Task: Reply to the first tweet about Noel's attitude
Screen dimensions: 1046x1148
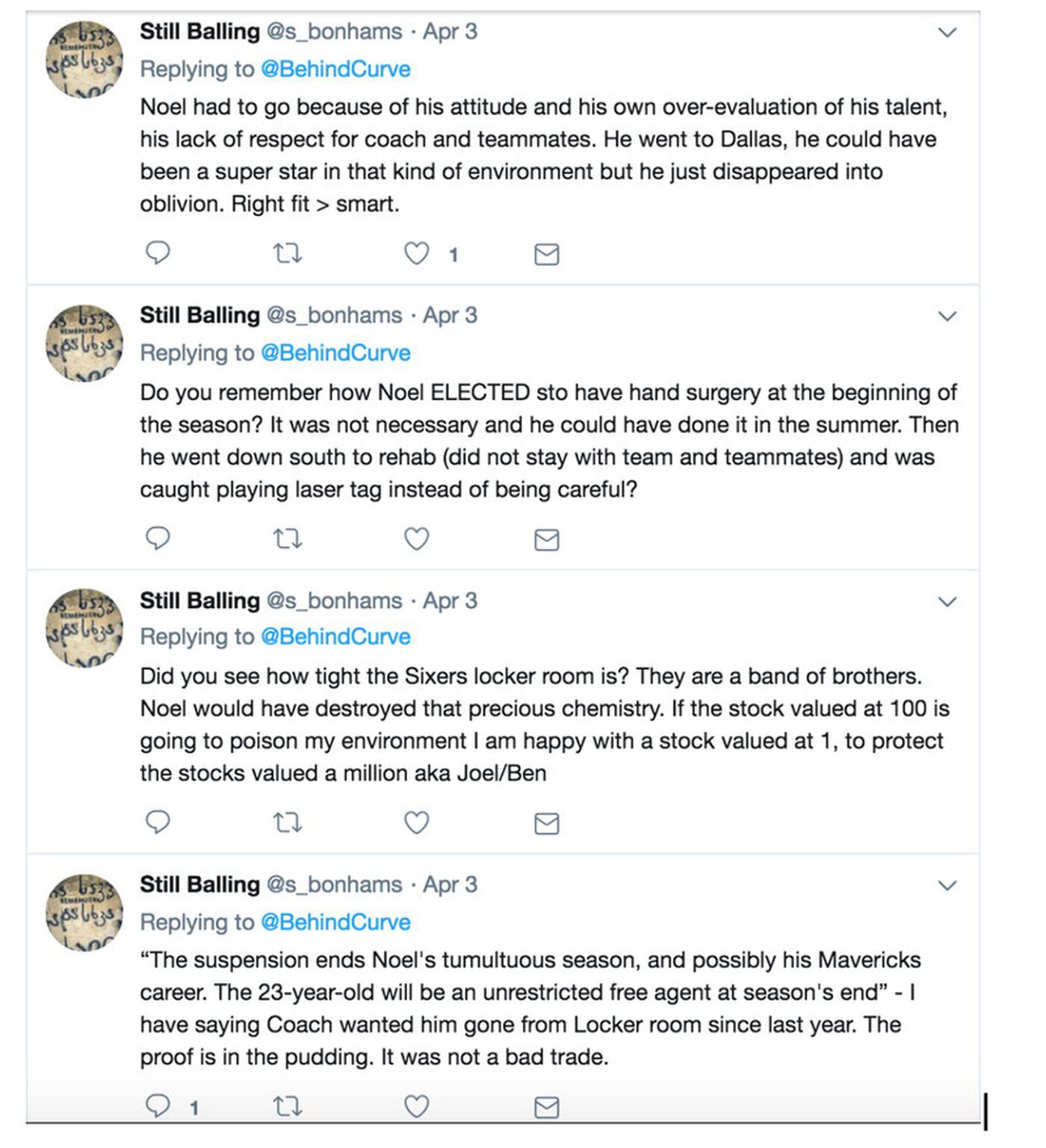Action: tap(157, 253)
